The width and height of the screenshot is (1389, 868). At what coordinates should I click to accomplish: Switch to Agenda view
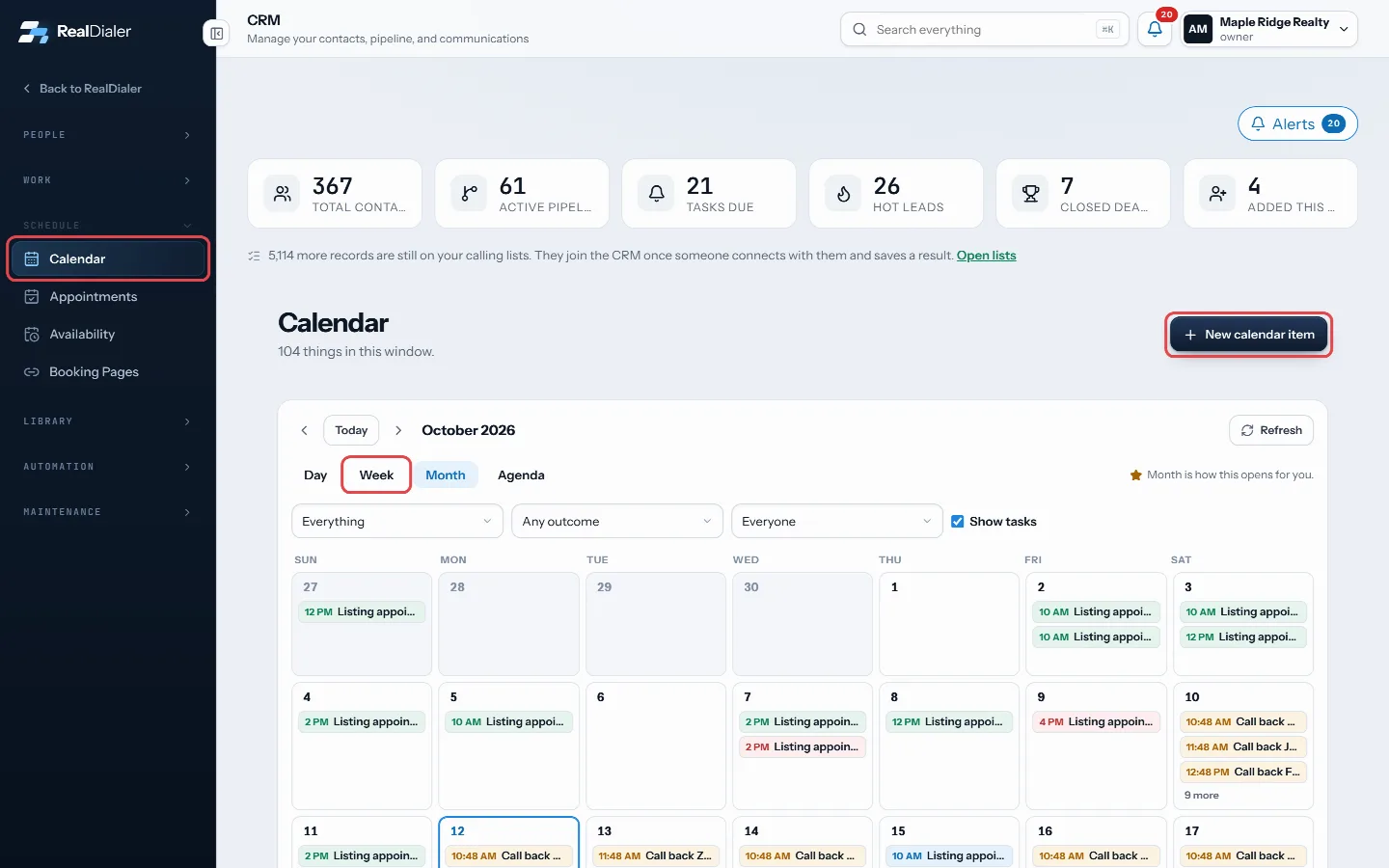(521, 475)
